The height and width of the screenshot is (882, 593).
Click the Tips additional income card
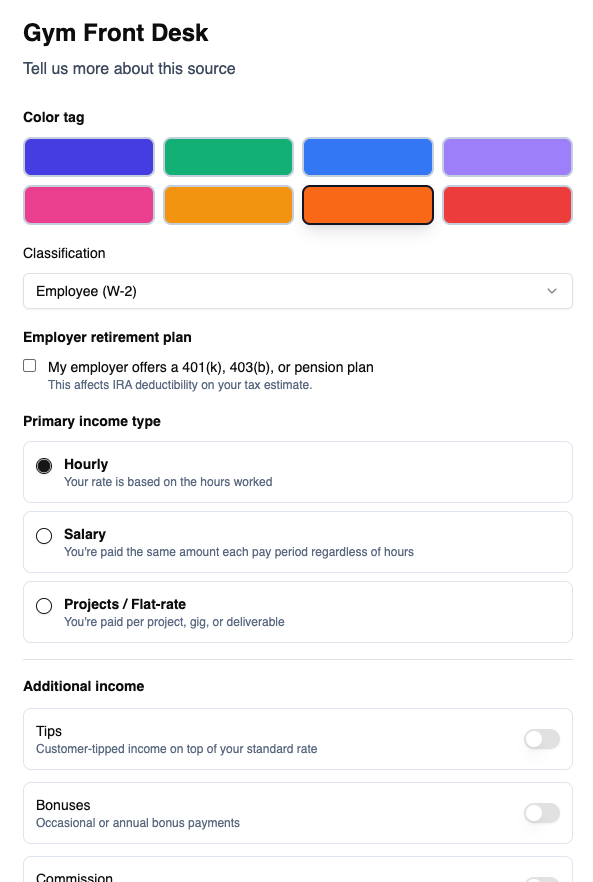tap(298, 739)
